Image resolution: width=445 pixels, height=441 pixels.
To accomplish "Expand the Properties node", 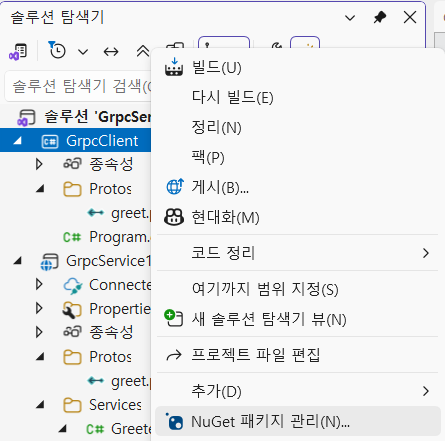I will click(x=39, y=308).
